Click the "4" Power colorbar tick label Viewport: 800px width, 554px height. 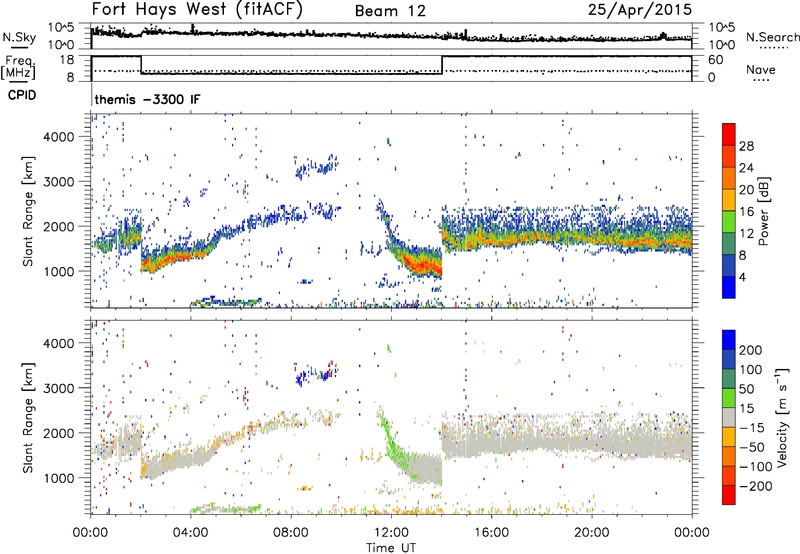point(742,277)
